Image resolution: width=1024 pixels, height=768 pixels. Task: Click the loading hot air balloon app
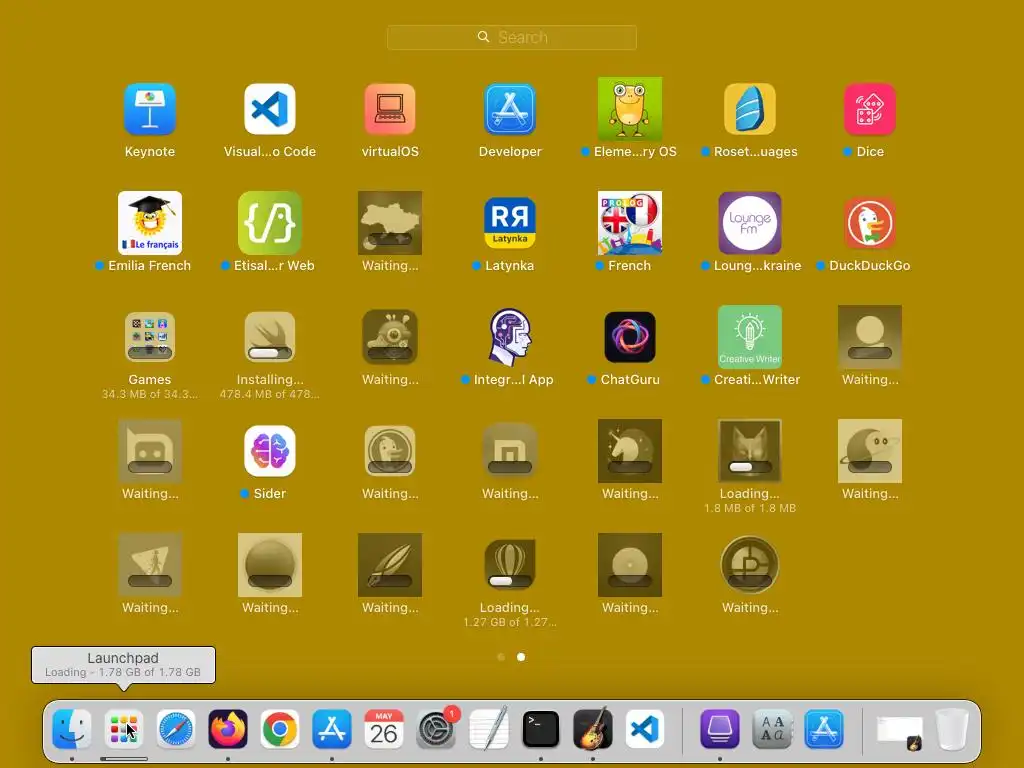tap(510, 565)
